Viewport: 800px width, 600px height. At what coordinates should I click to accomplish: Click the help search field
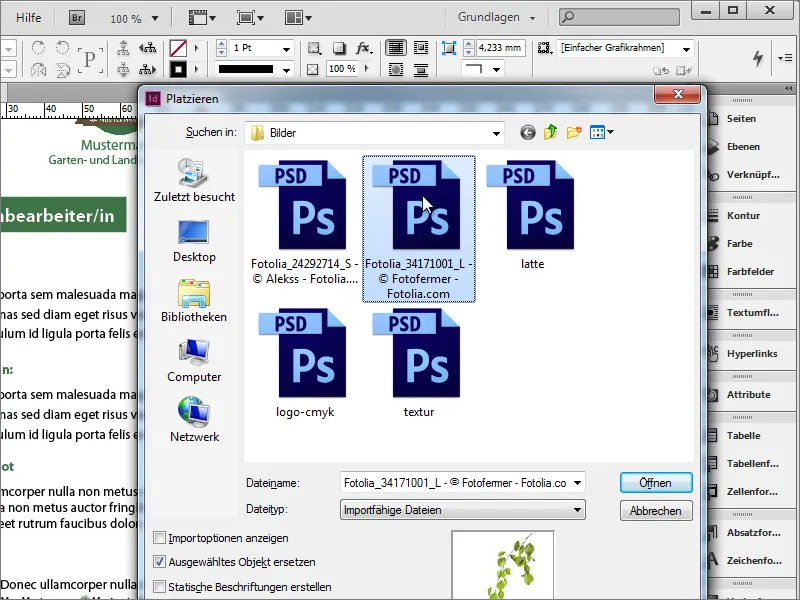(x=619, y=17)
